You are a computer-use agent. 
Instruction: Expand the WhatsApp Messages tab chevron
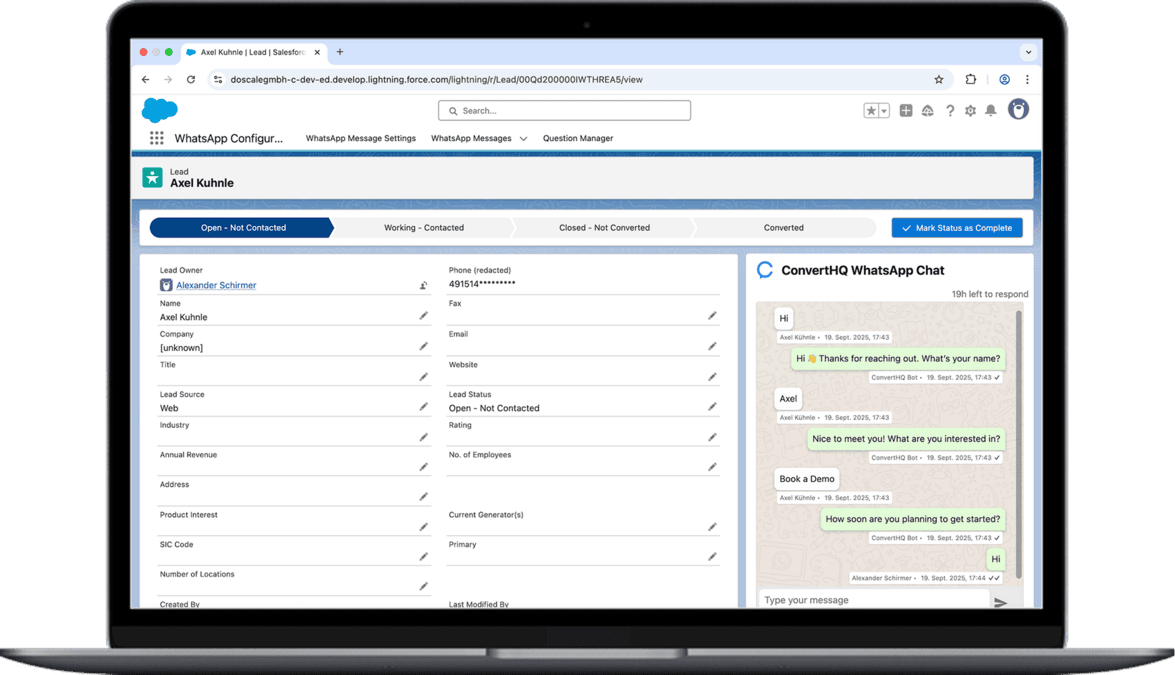(523, 139)
